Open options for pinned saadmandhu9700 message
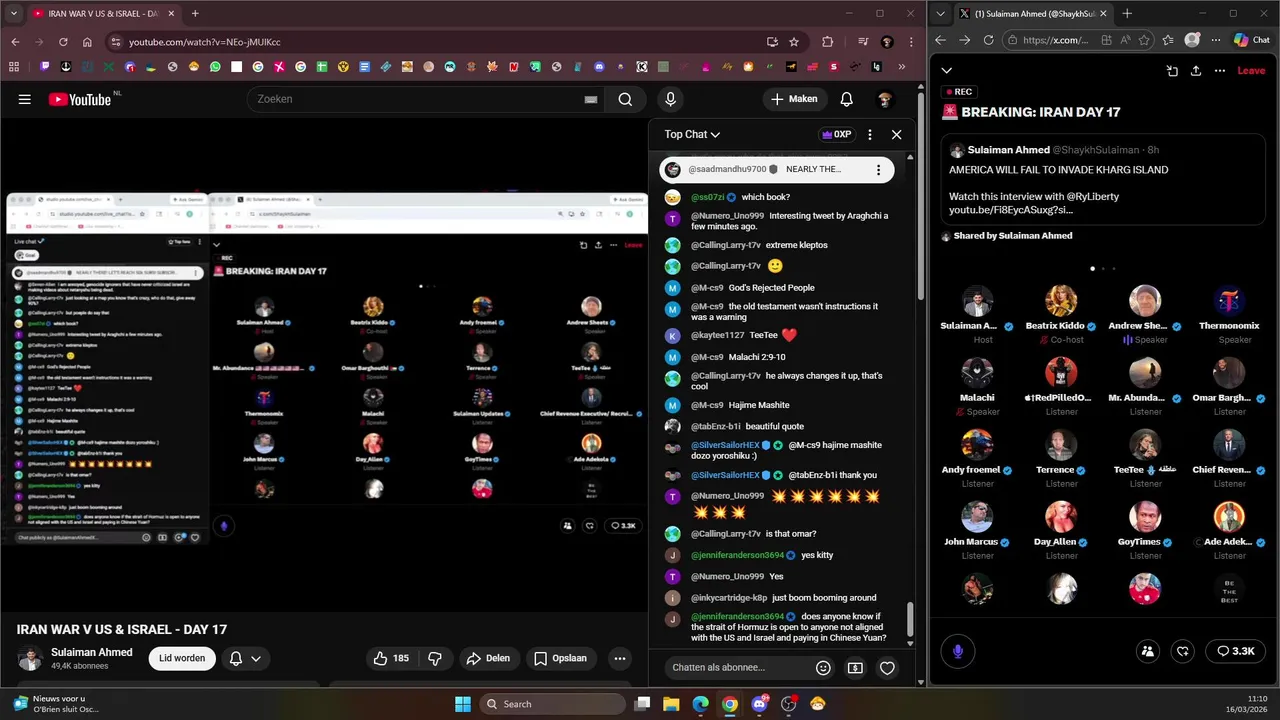 click(878, 170)
